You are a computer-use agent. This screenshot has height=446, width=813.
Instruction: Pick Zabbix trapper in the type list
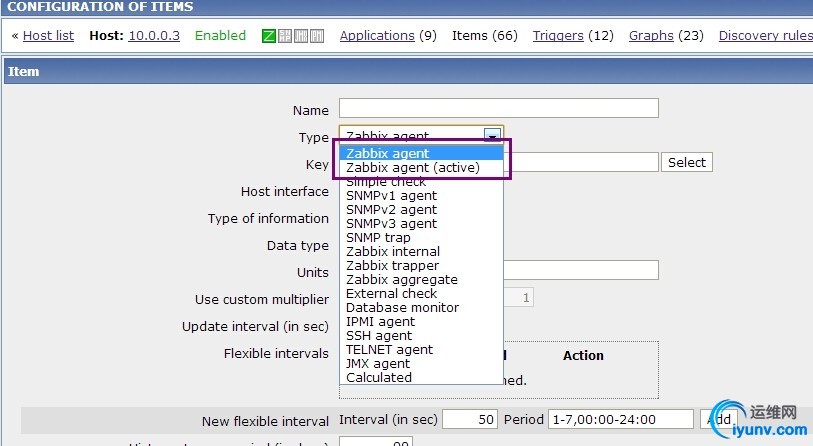[421, 266]
